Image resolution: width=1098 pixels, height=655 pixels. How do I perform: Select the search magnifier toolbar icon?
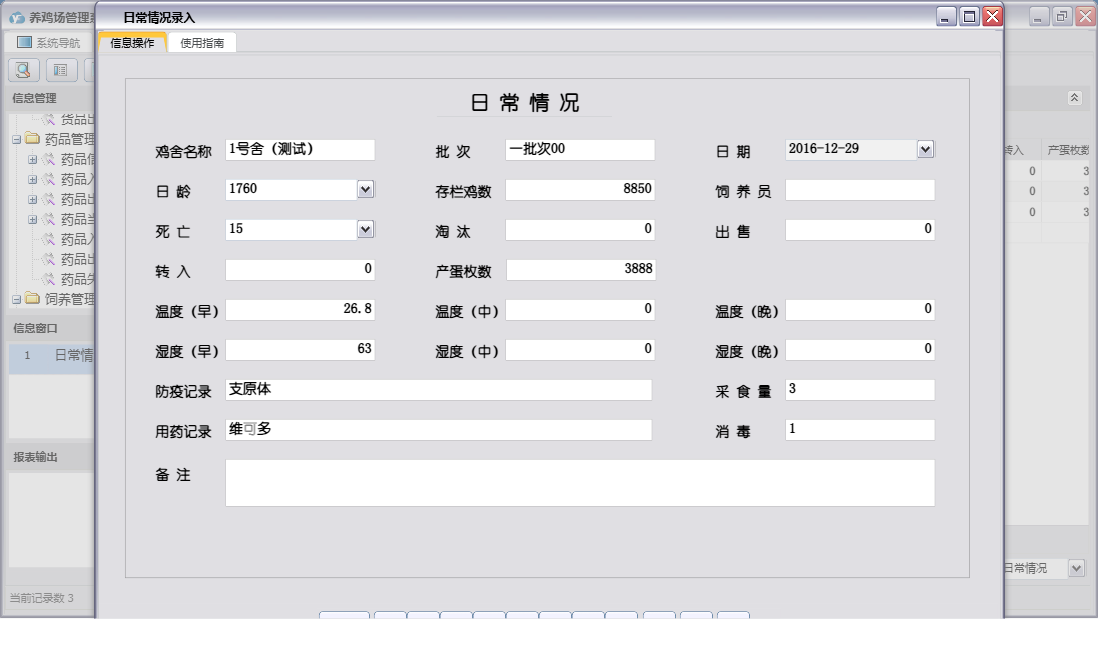point(22,69)
